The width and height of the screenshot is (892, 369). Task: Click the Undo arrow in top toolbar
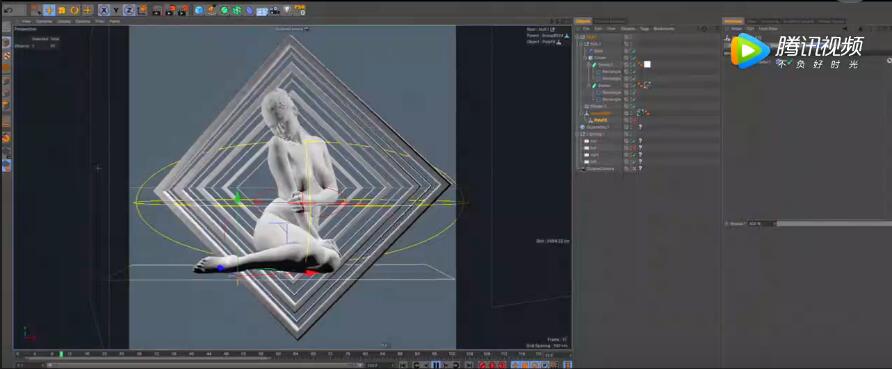point(9,10)
